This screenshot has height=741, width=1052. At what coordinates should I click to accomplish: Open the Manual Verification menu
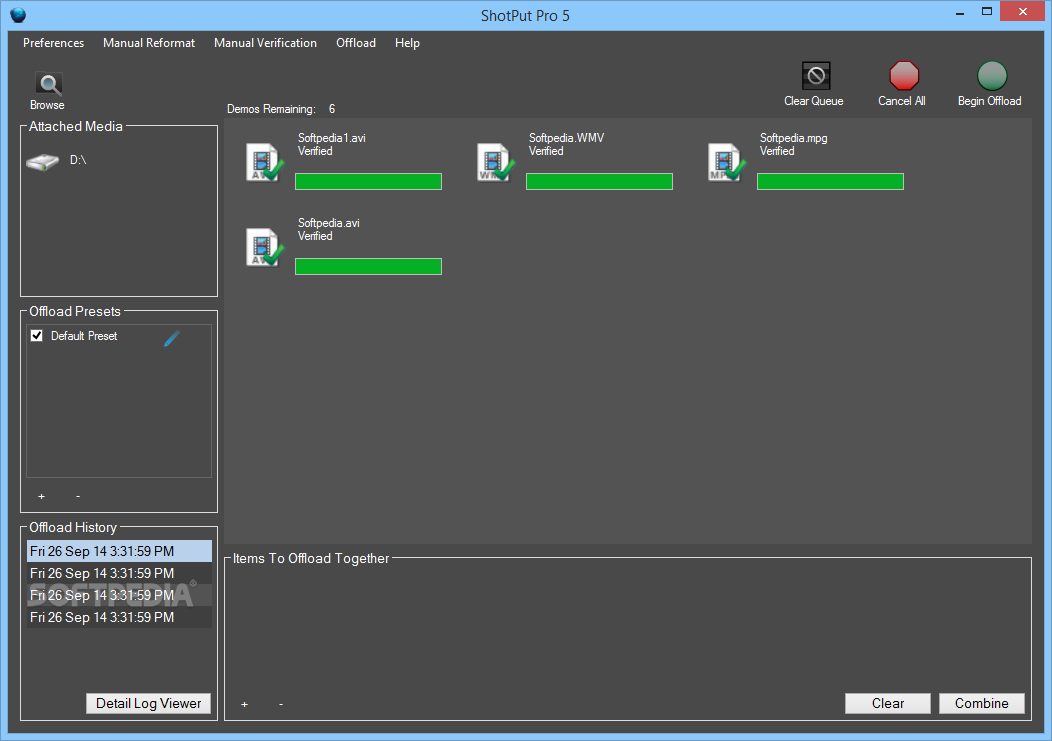pyautogui.click(x=265, y=43)
